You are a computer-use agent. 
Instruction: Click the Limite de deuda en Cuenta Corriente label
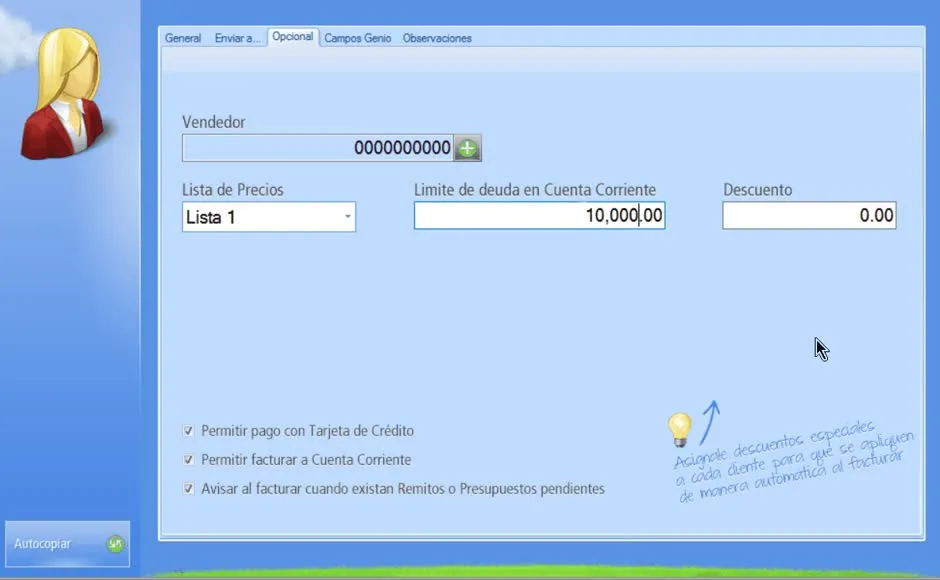pyautogui.click(x=535, y=190)
